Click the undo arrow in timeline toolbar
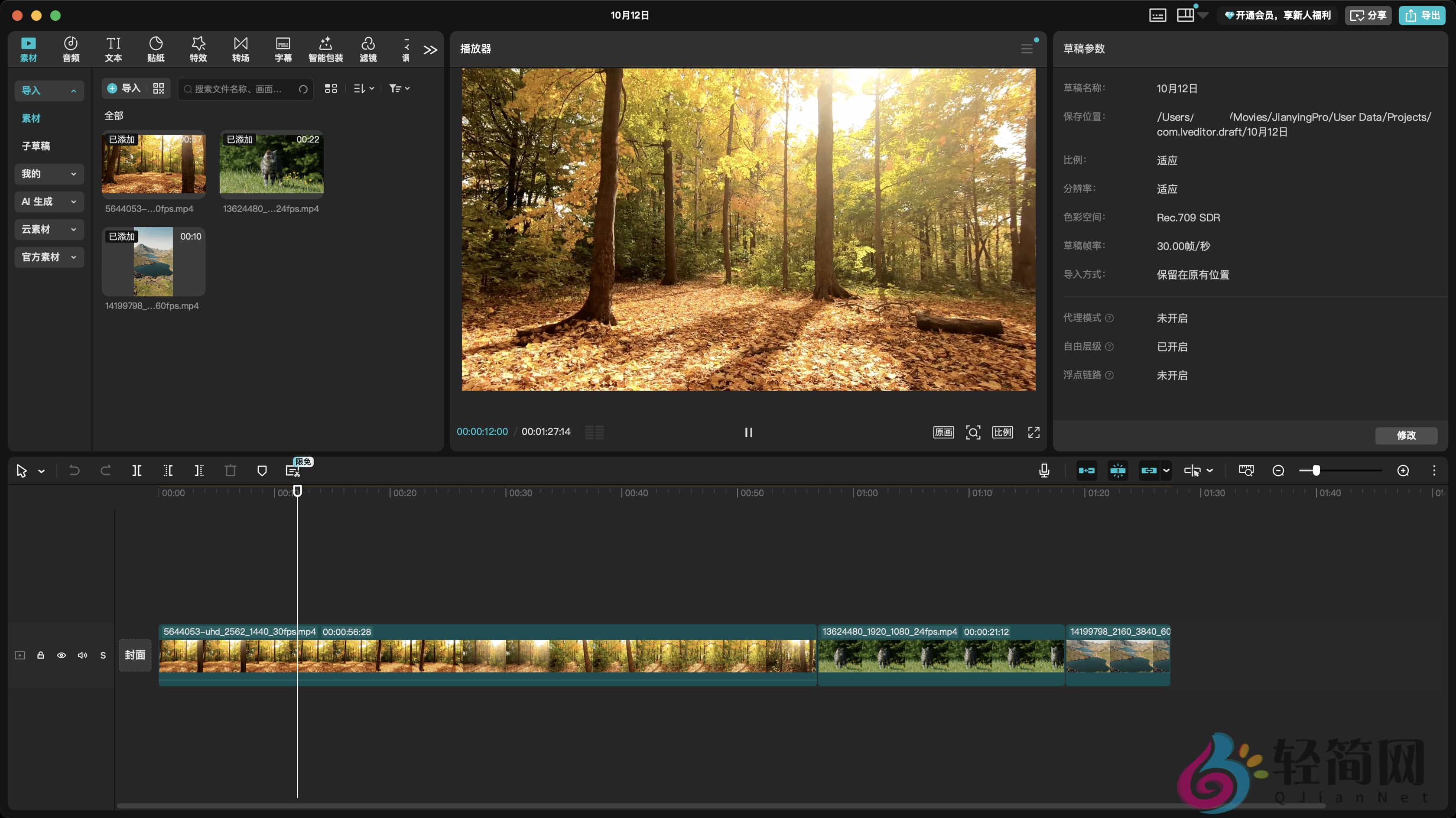 (x=74, y=471)
